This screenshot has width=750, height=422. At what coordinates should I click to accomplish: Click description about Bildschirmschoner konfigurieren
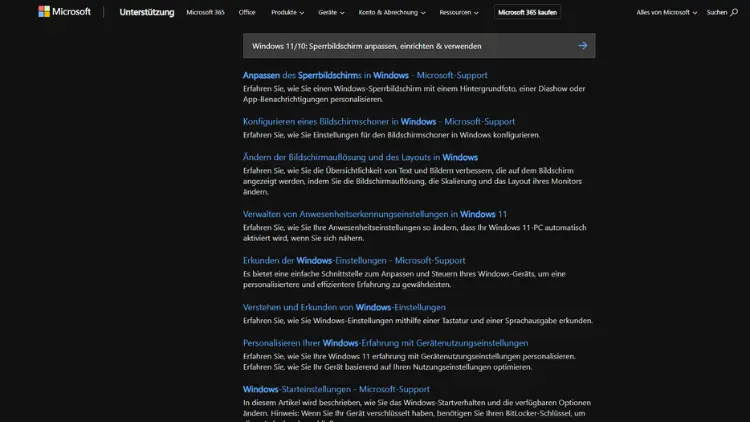[391, 135]
